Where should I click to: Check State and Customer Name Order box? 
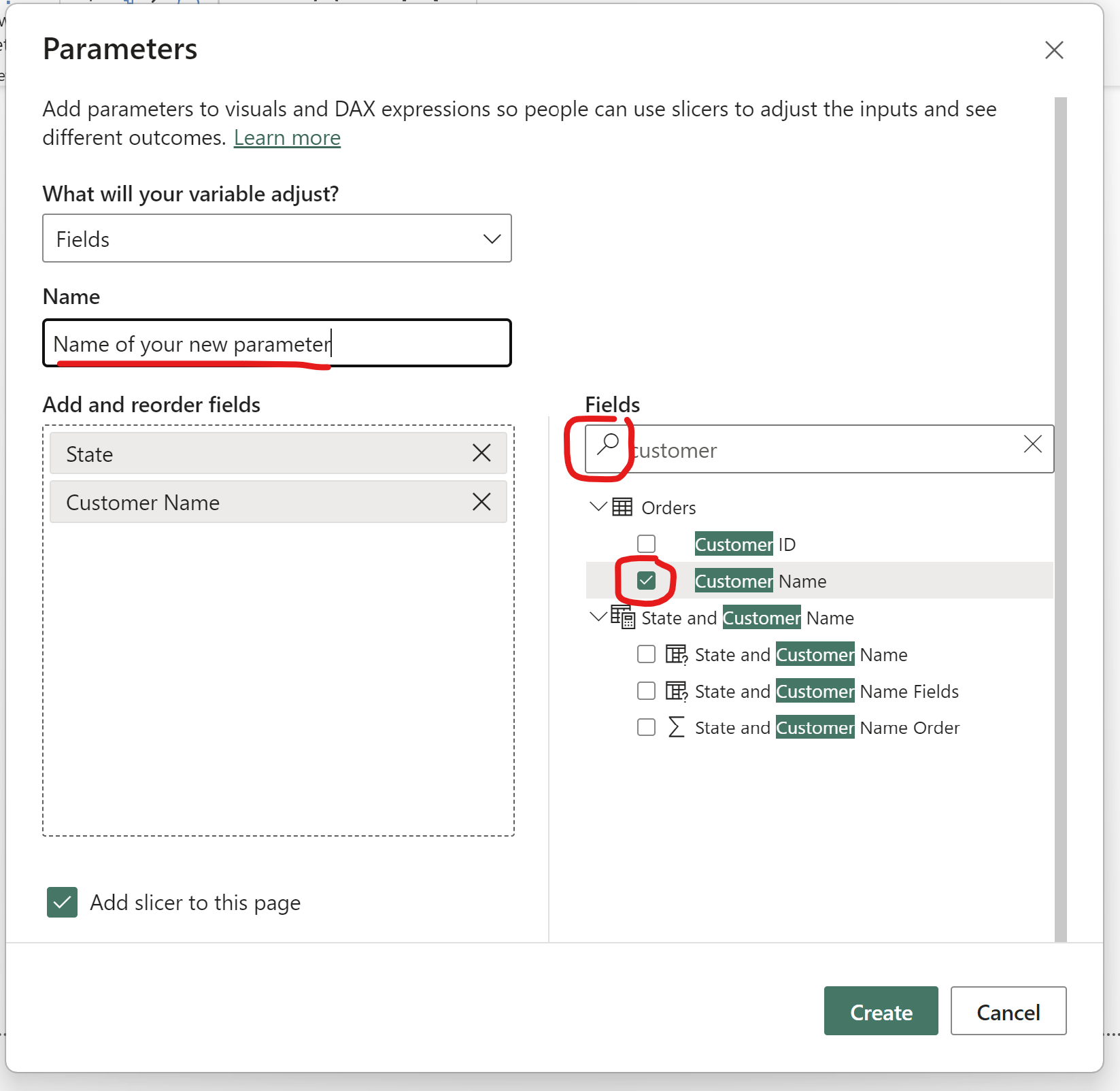pyautogui.click(x=646, y=727)
